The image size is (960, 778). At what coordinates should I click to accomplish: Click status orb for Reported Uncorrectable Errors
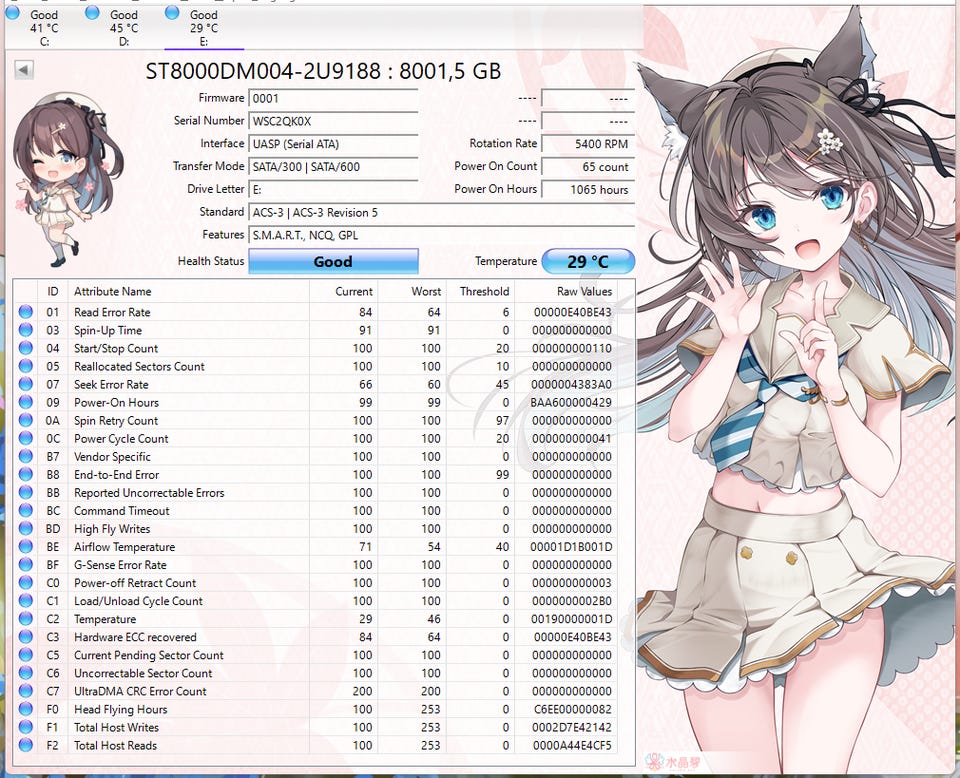26,493
